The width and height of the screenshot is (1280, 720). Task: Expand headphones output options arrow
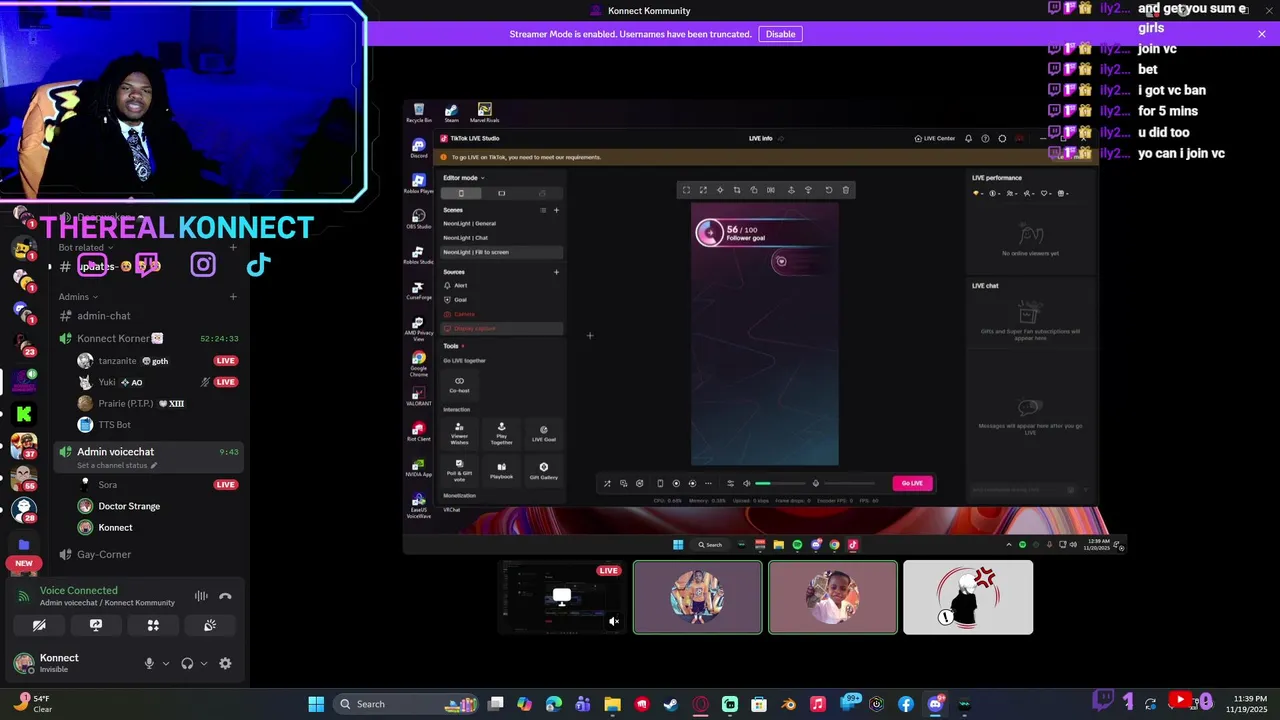pos(204,663)
